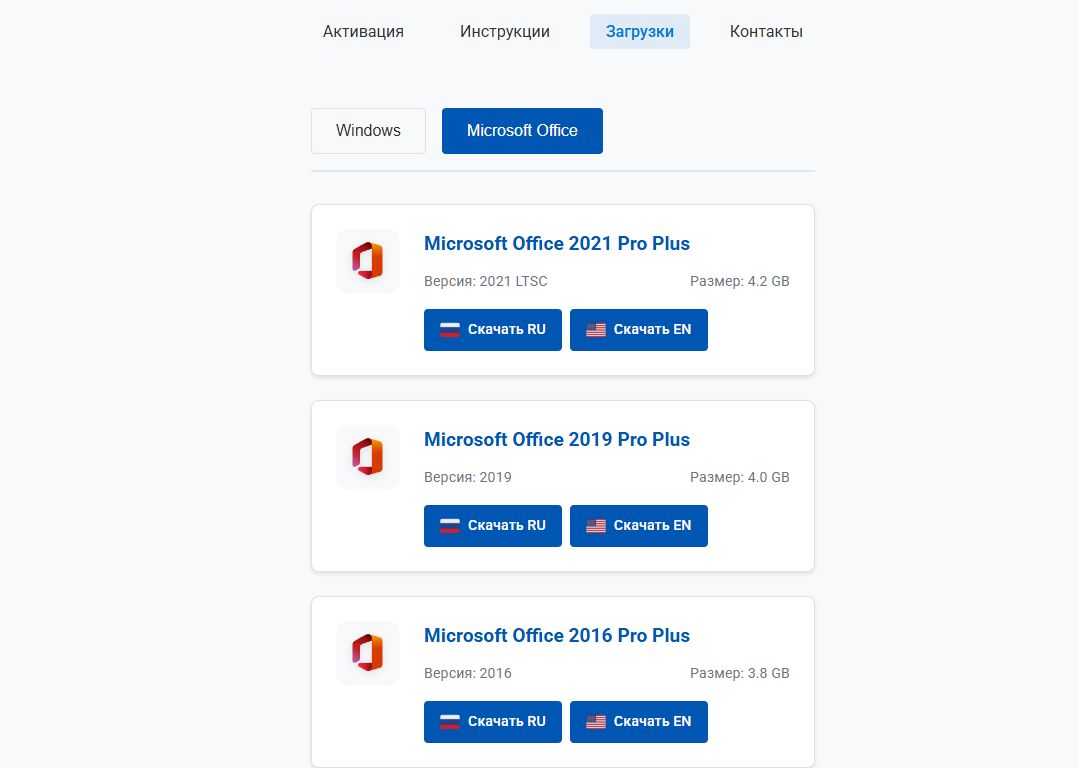Click Russian flag icon for Office 2021
The image size is (1078, 768).
click(450, 330)
